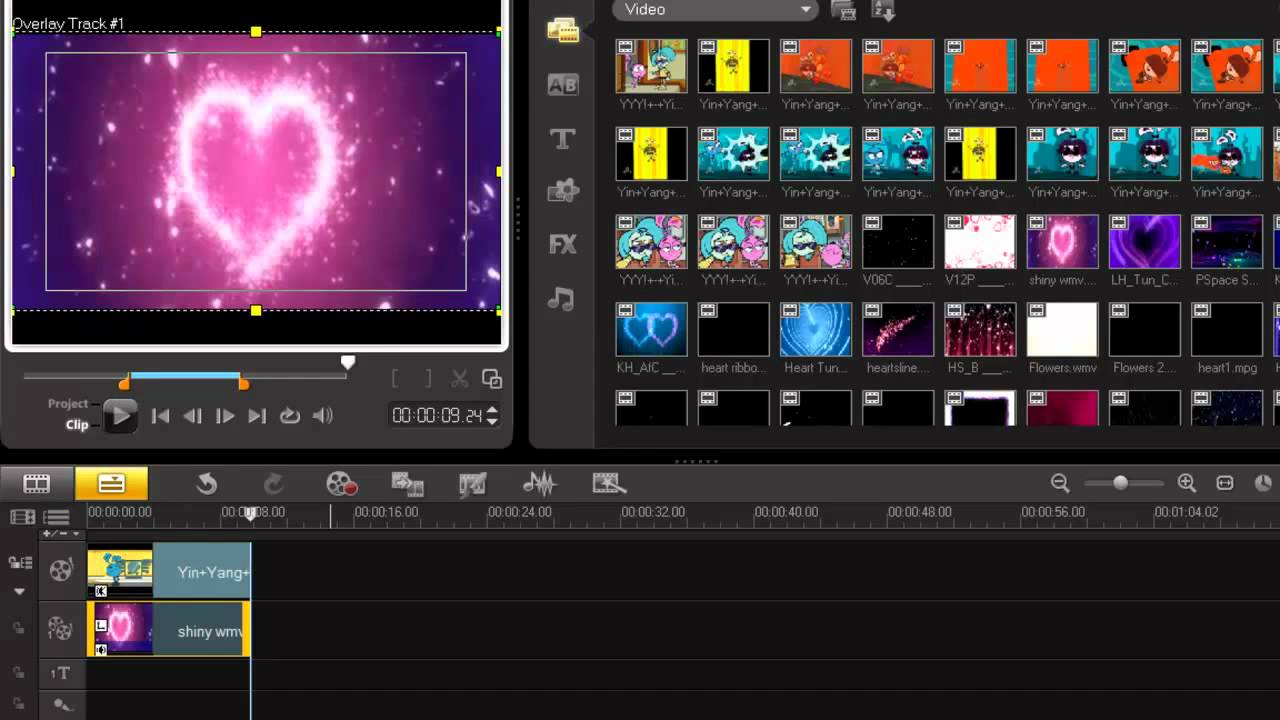1280x720 pixels.
Task: Open the Batch Convert tool
Action: pos(407,484)
